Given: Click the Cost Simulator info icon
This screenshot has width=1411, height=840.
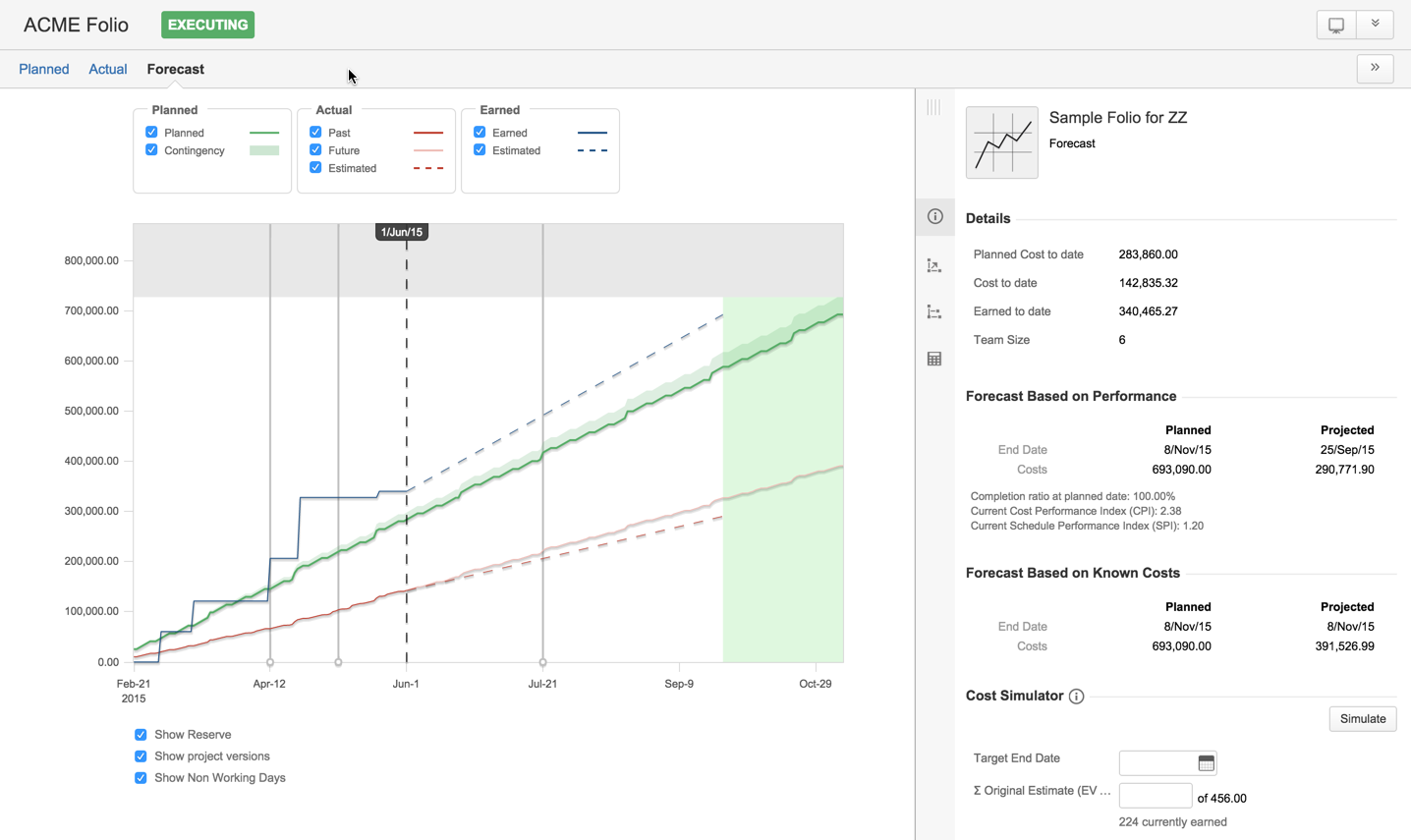Looking at the screenshot, I should [x=1076, y=697].
